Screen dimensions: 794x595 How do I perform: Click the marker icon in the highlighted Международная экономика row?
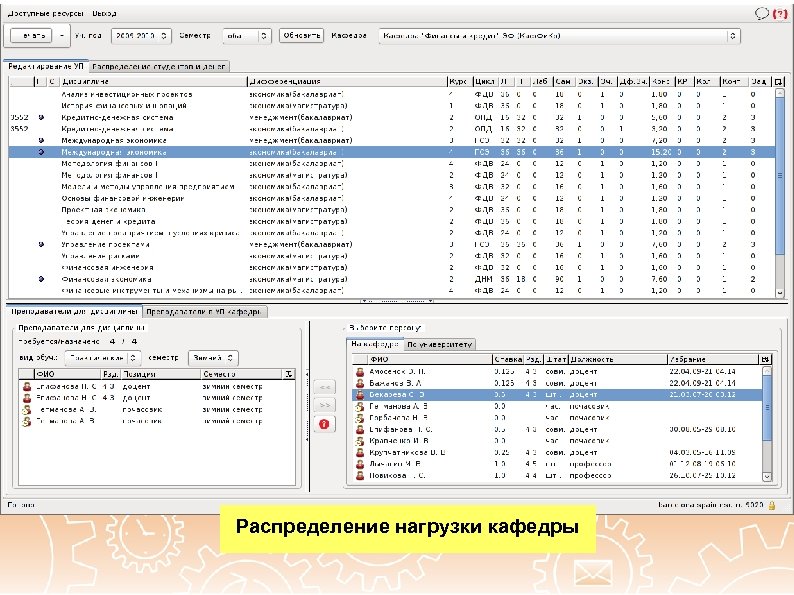point(41,152)
